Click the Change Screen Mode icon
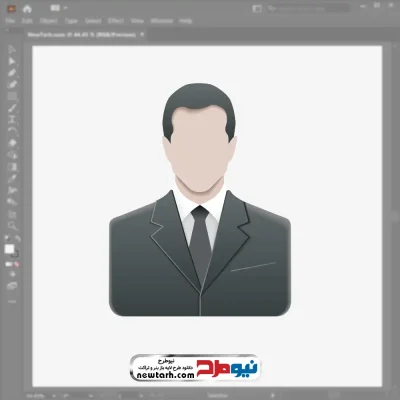Viewport: 400px width, 400px height. pos(12,286)
